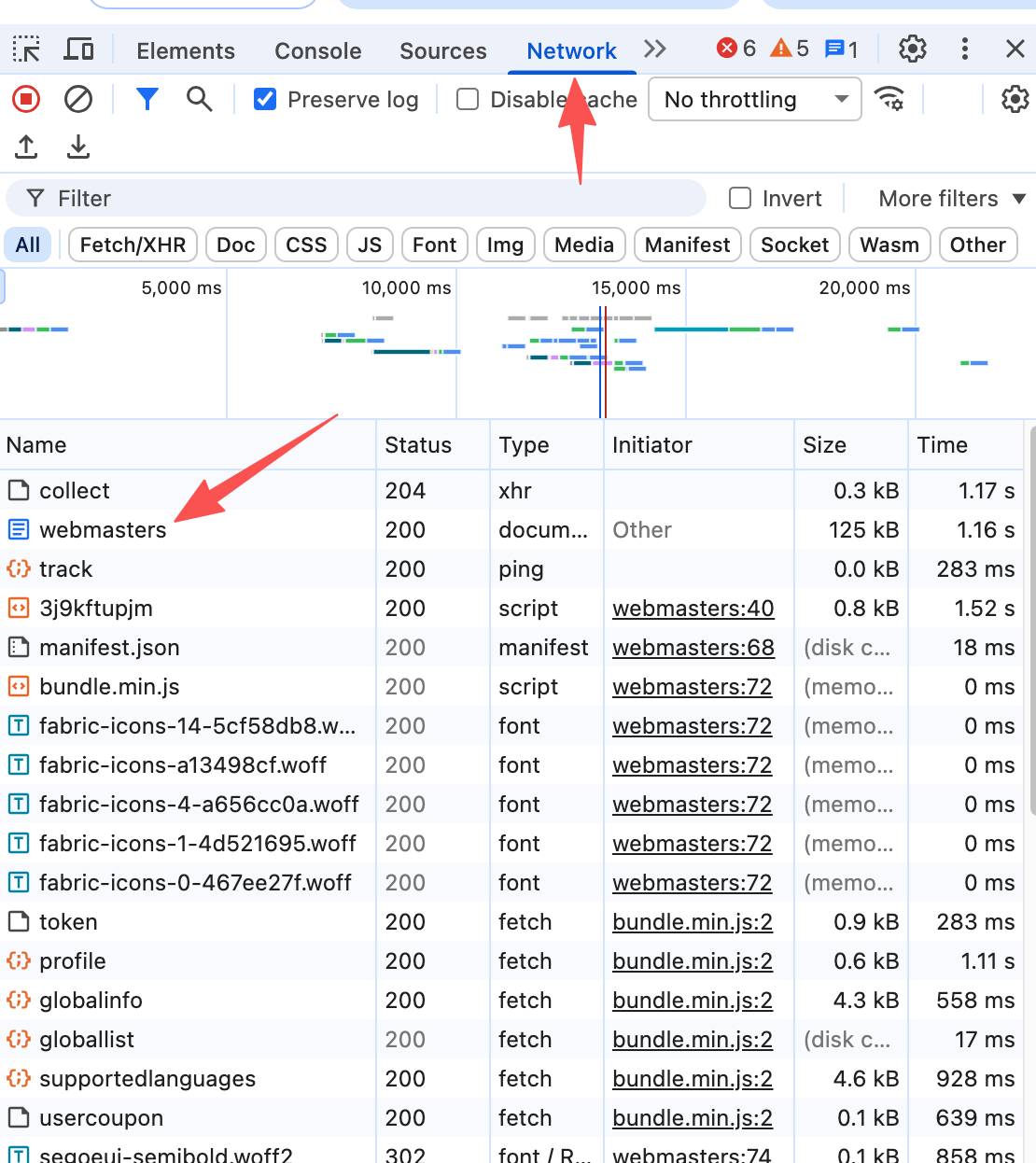The image size is (1036, 1163).
Task: Click inside the Filter text field
Action: tap(373, 199)
